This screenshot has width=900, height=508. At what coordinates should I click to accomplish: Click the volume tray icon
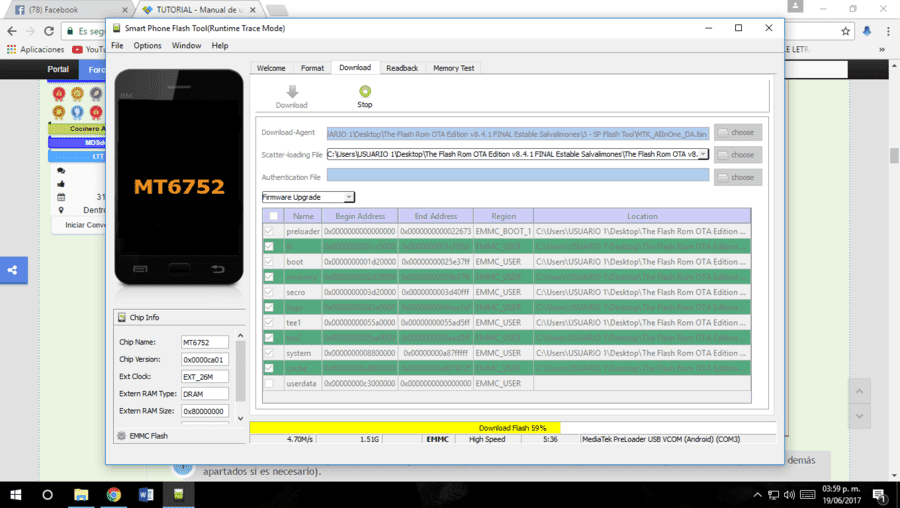789,495
